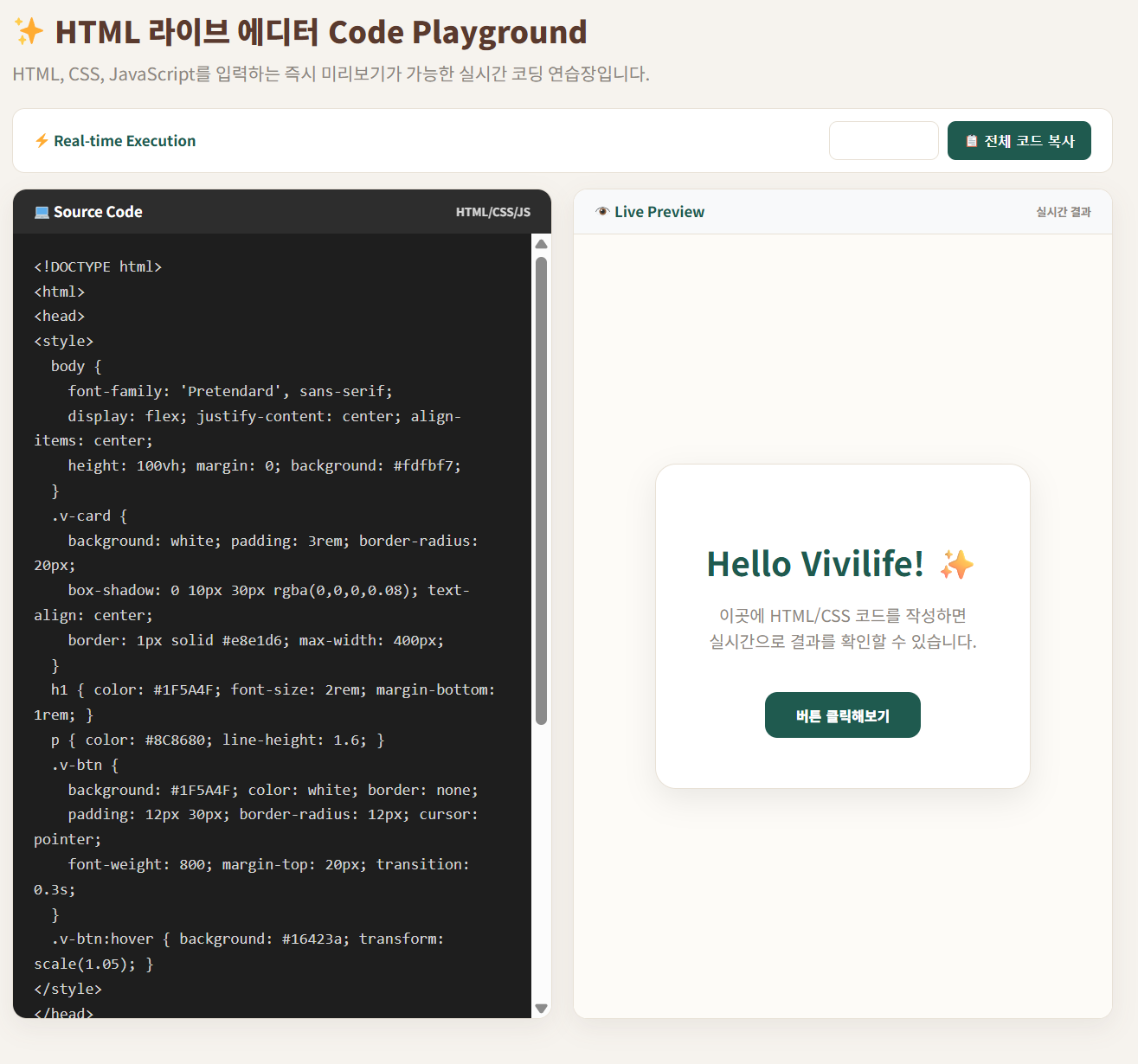Image resolution: width=1138 pixels, height=1064 pixels.
Task: Click the 'p { color: #8C8680' code line
Action: tap(217, 740)
